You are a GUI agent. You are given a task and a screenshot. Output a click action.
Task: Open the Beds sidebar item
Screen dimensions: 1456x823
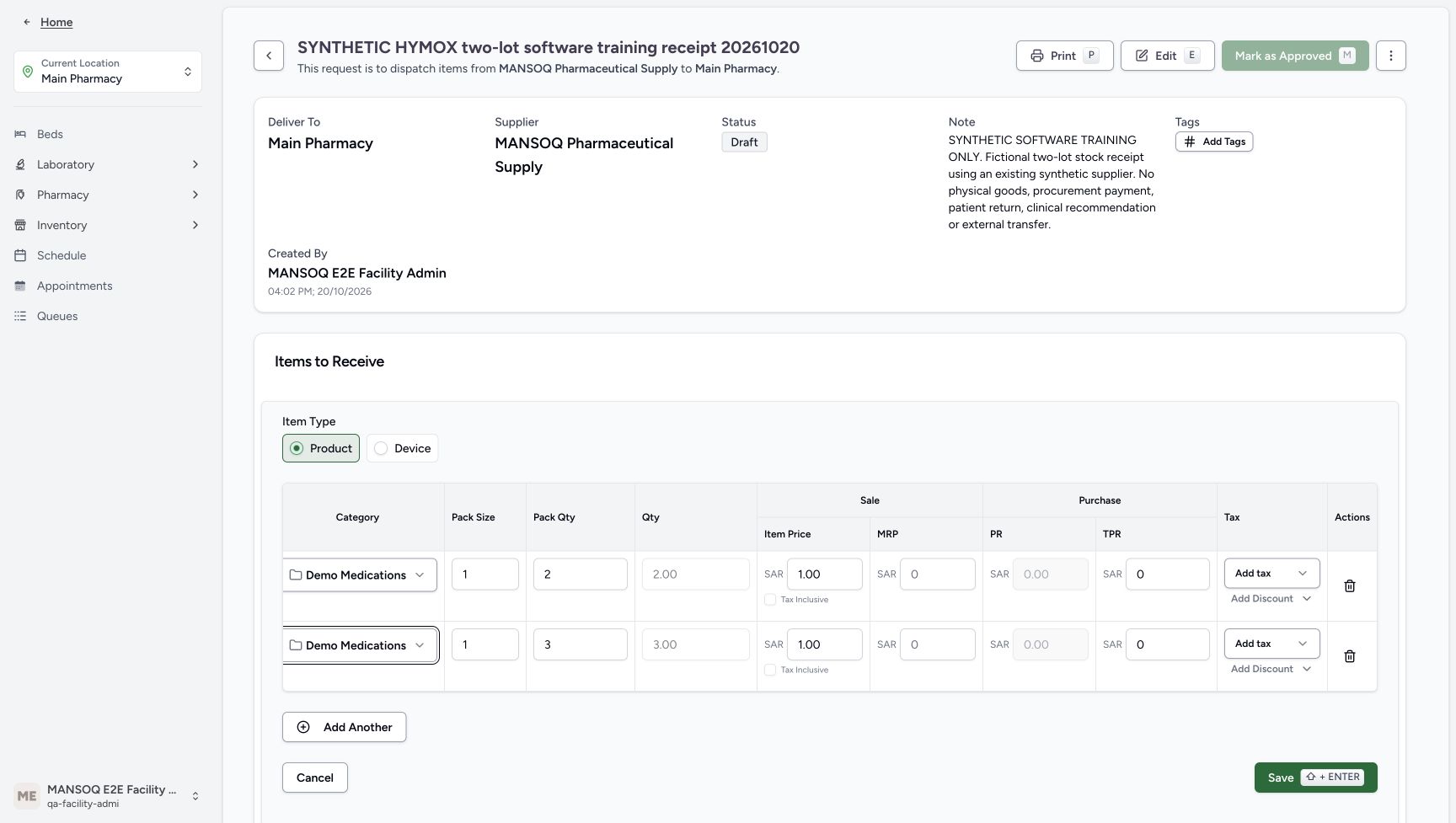tap(108, 134)
